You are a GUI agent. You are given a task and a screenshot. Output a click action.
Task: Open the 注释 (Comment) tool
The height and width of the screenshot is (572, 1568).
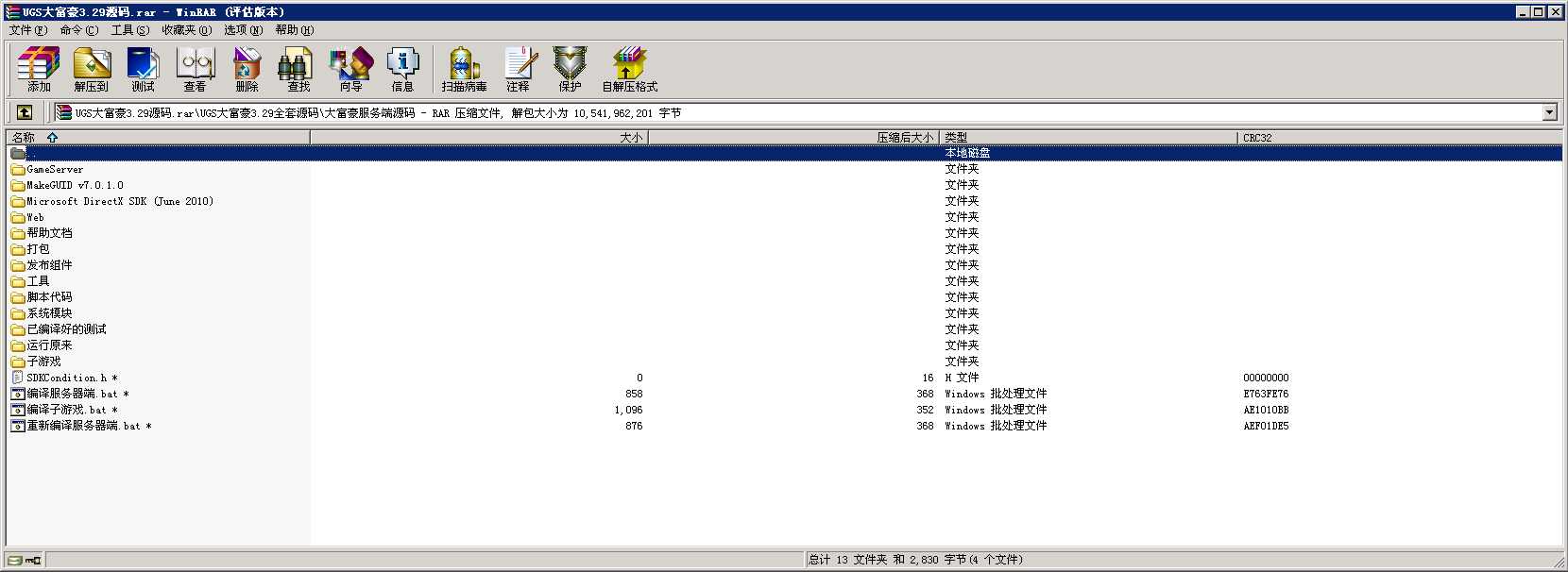[x=519, y=70]
